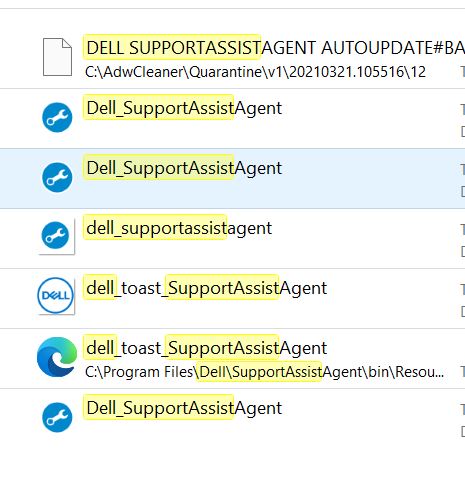Click wrench icon directly below the blank file icon
Screen dimensions: 465x496
[57, 117]
